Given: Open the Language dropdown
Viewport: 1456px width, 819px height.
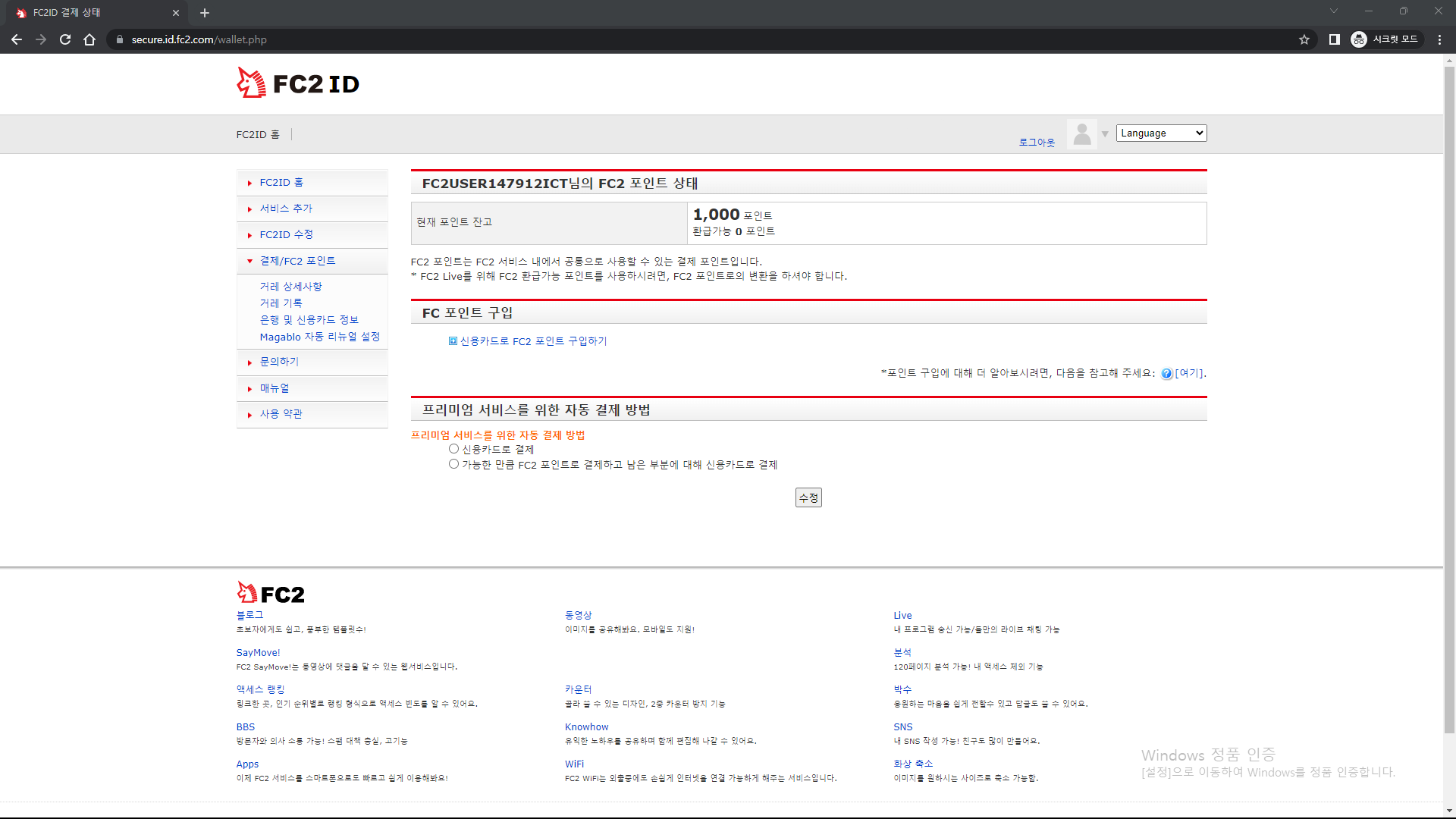Looking at the screenshot, I should pyautogui.click(x=1161, y=133).
